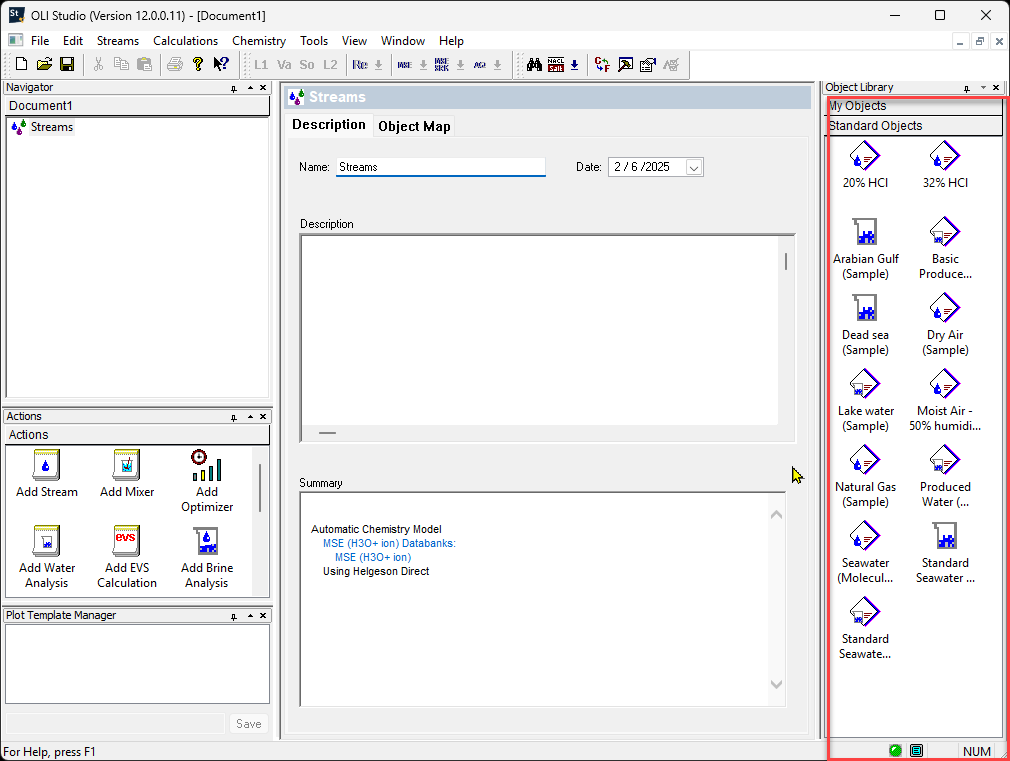Select the 20% HCl standard object
1010x761 pixels.
click(865, 166)
